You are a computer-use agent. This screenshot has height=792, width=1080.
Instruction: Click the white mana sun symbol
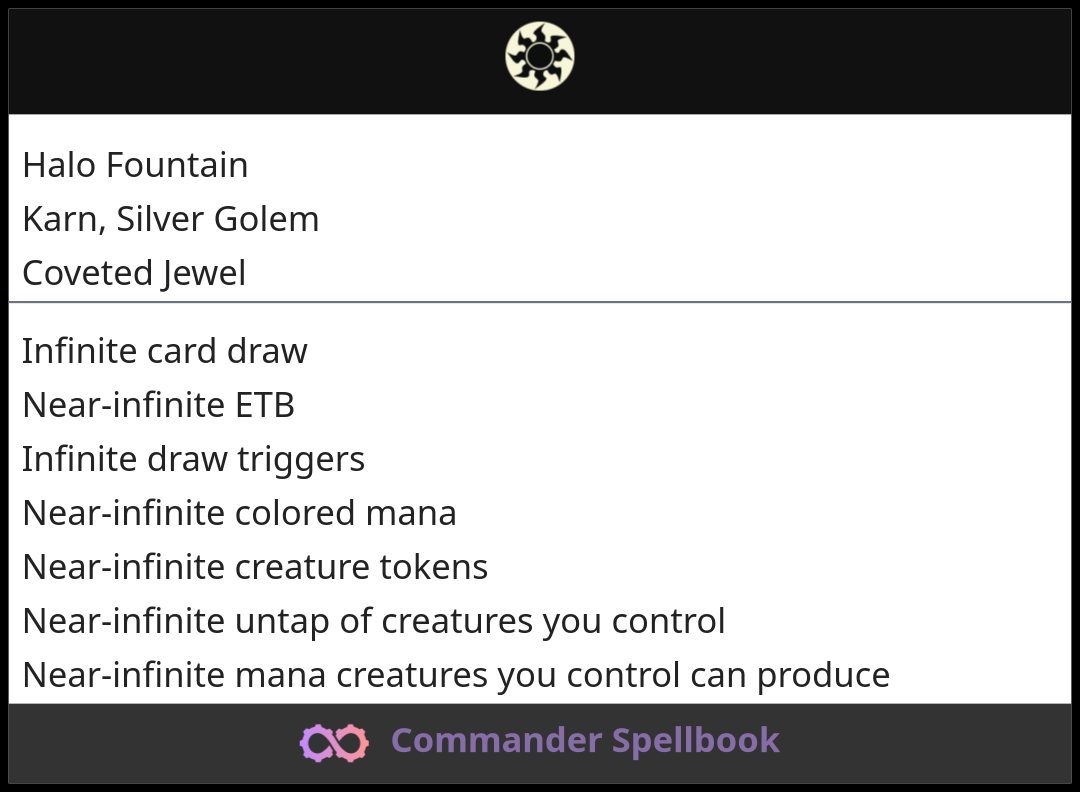click(540, 57)
